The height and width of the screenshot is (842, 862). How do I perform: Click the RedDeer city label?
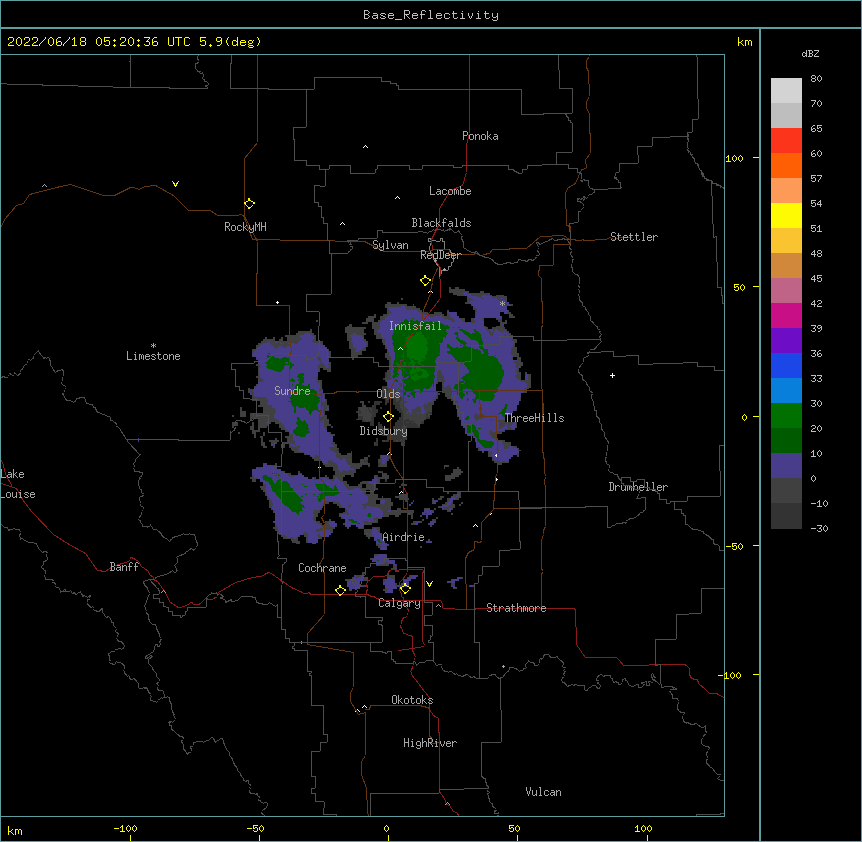(440, 255)
